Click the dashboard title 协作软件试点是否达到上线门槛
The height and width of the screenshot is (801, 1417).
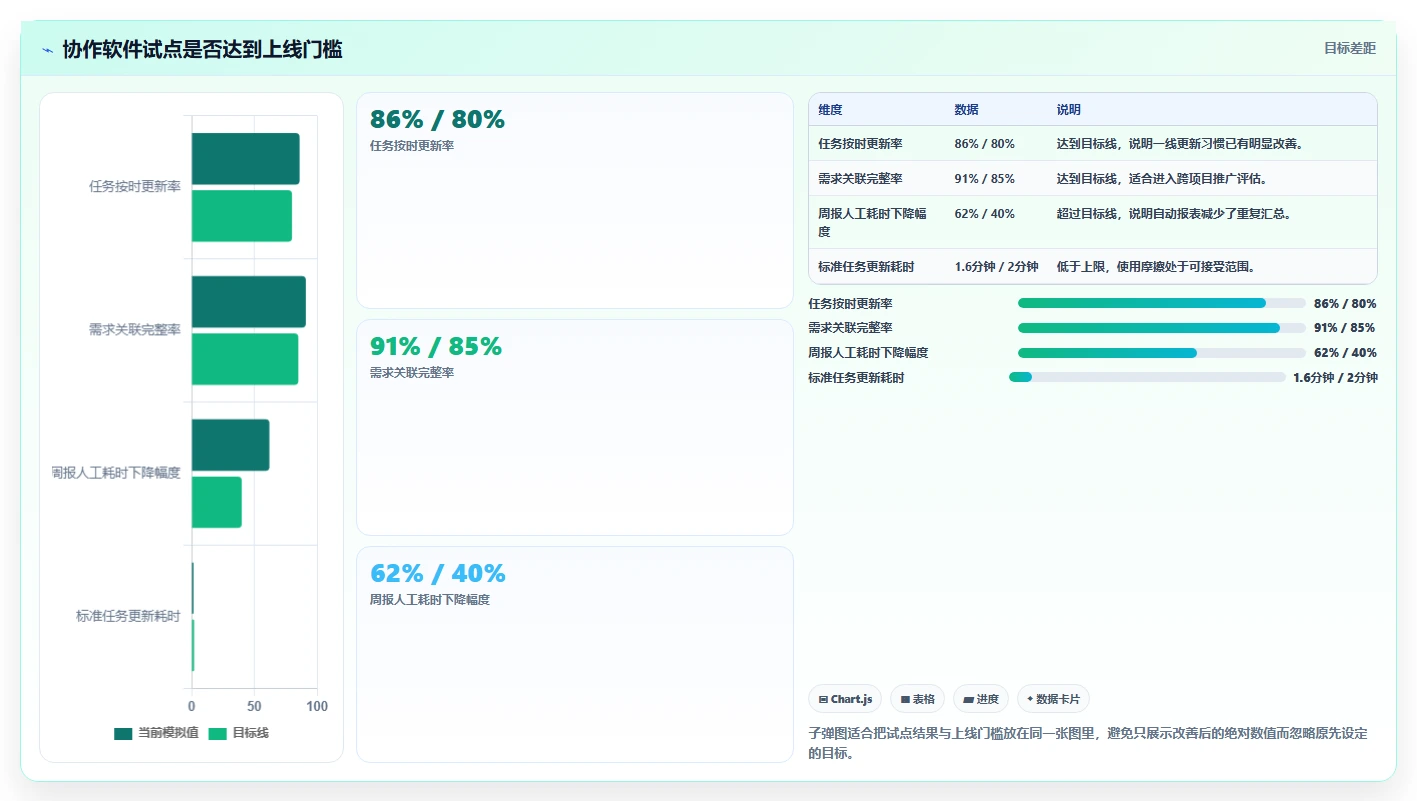pos(203,49)
